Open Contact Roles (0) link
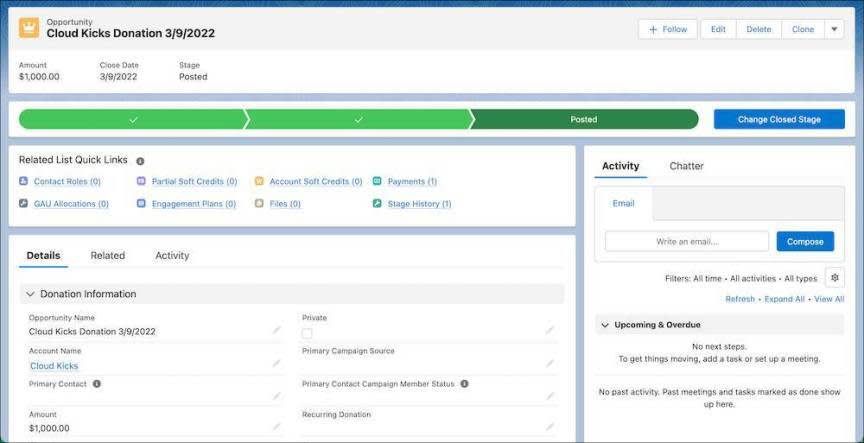 (67, 181)
